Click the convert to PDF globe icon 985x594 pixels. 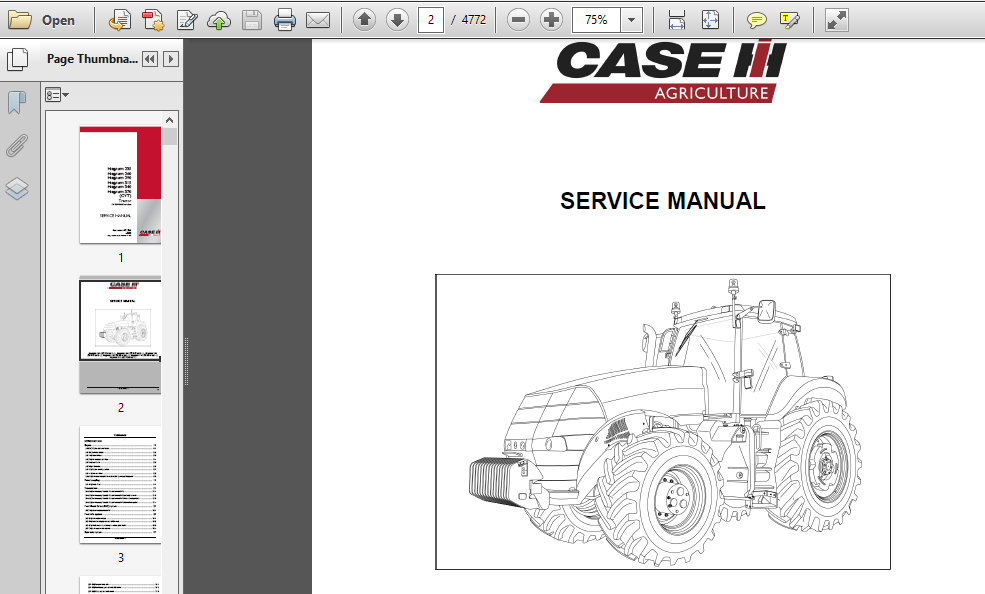click(x=119, y=20)
